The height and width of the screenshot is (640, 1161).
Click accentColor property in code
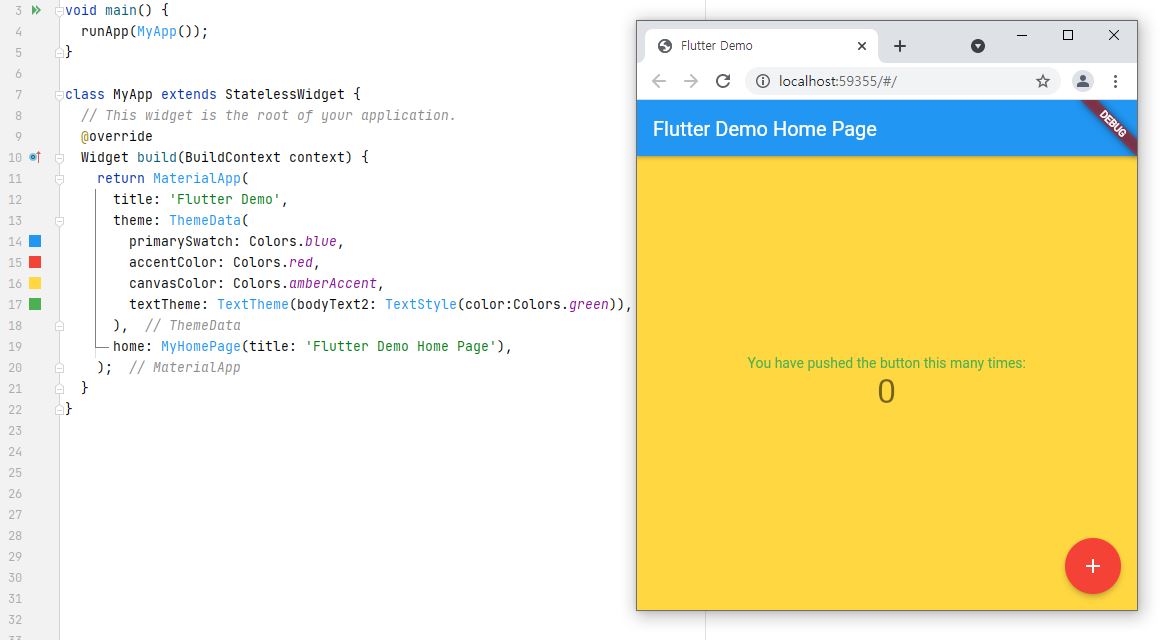tap(173, 262)
